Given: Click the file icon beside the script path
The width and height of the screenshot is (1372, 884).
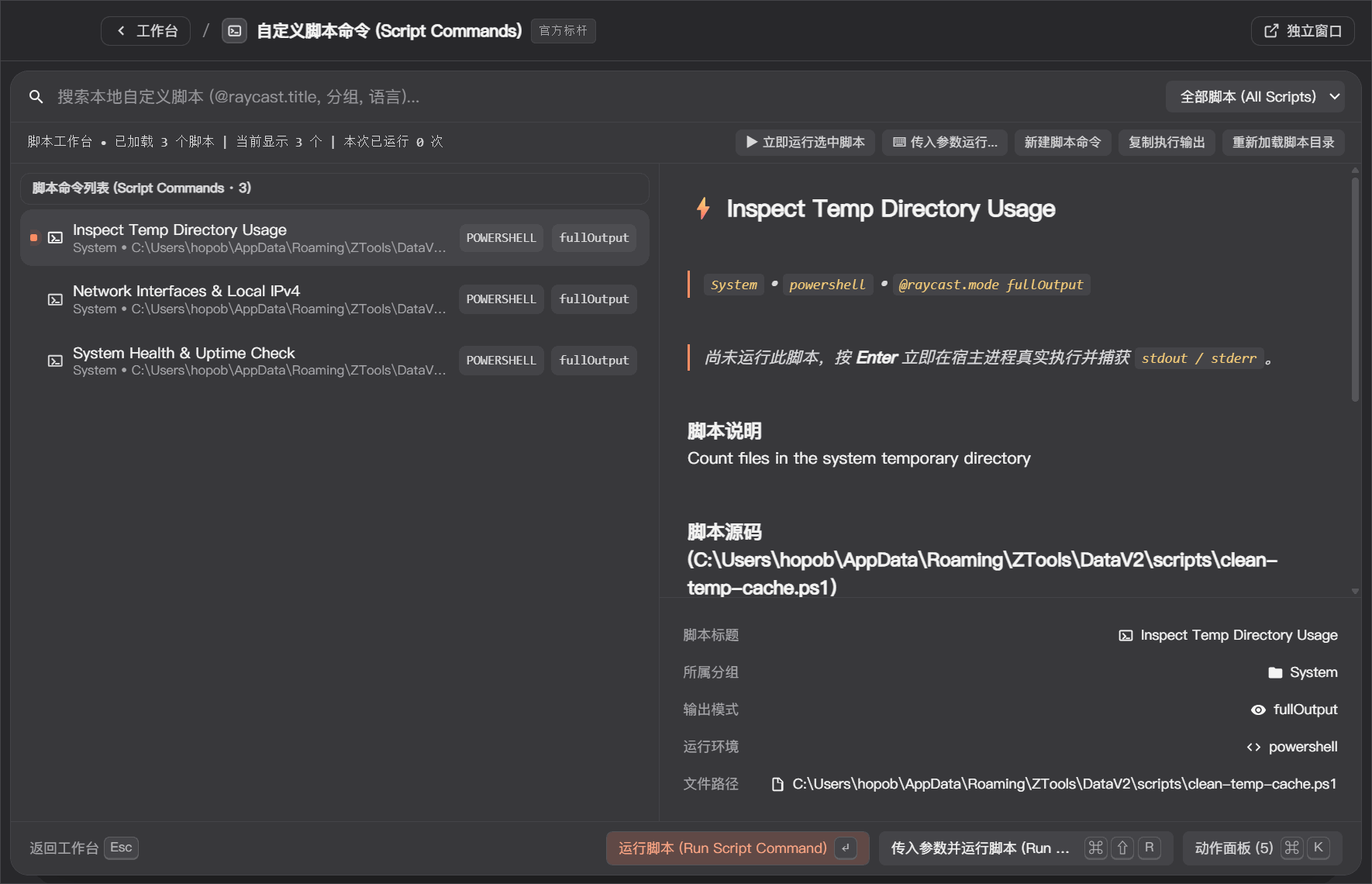Looking at the screenshot, I should coord(777,784).
